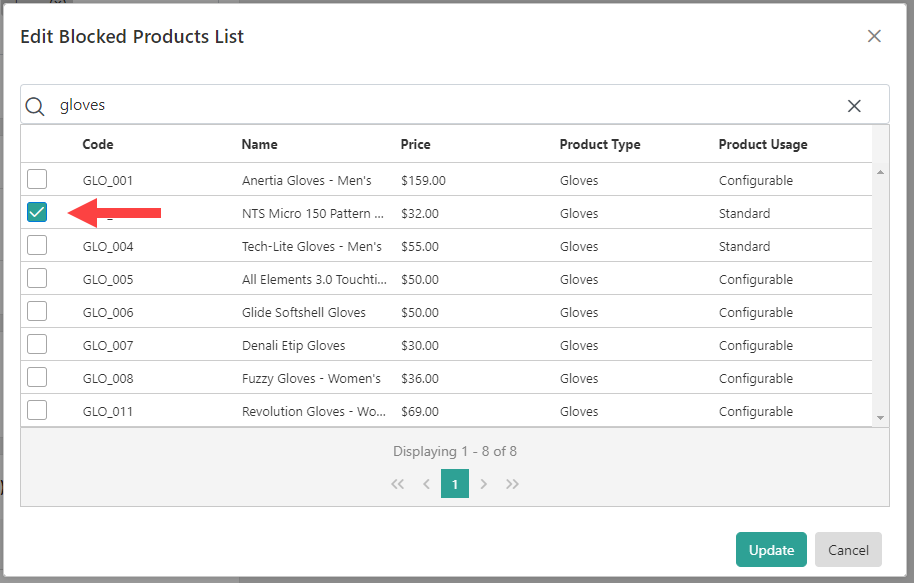Select the Glide Softshell Gloves checkbox
The height and width of the screenshot is (583, 914).
[37, 311]
